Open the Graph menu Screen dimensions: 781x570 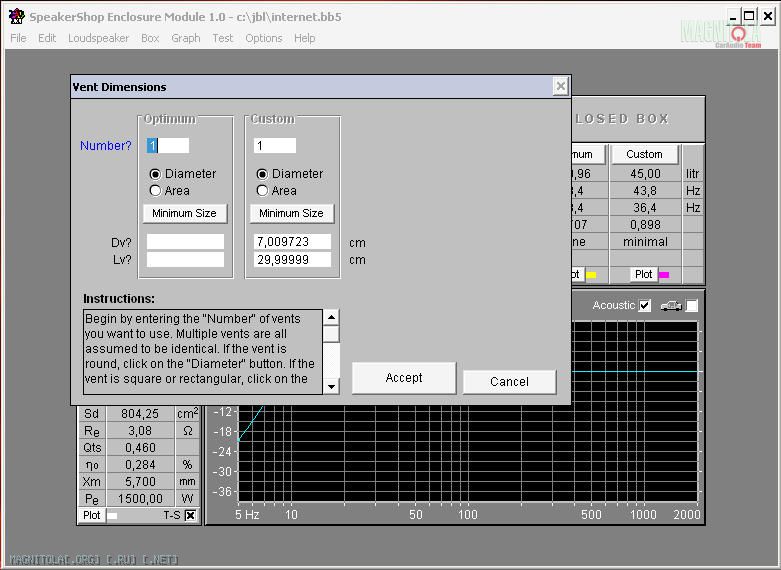click(x=186, y=38)
